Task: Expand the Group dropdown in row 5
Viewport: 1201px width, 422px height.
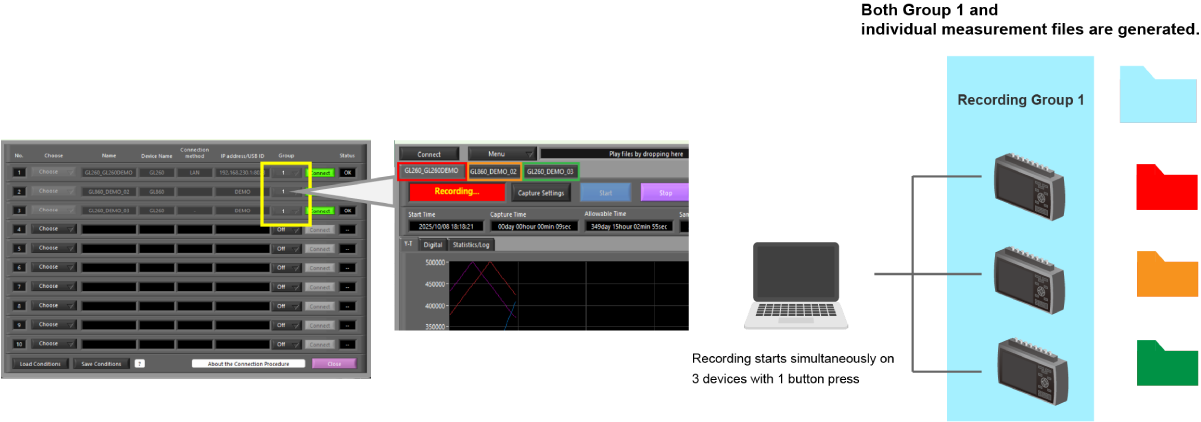Action: tap(286, 248)
